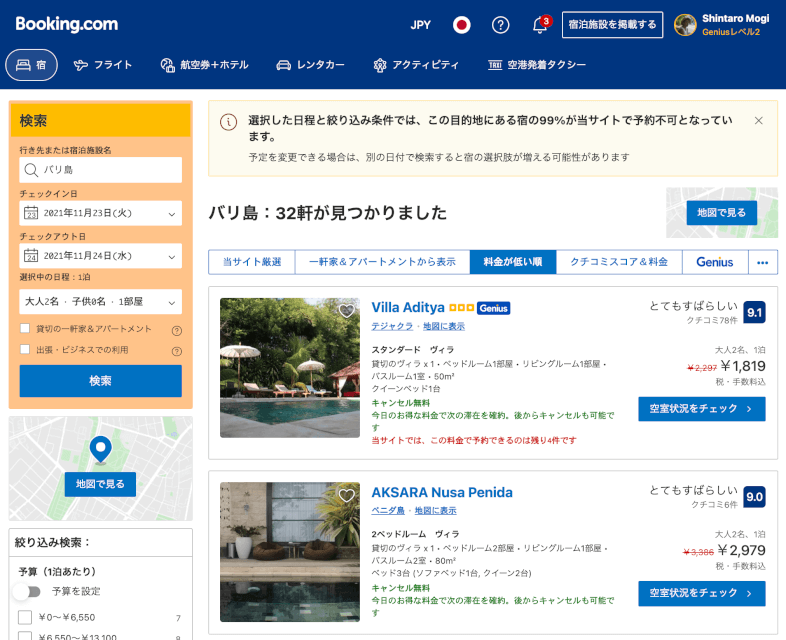The image size is (786, 640).
Task: Sort by 一軒家＆アパートメントから表示
Action: (x=382, y=262)
